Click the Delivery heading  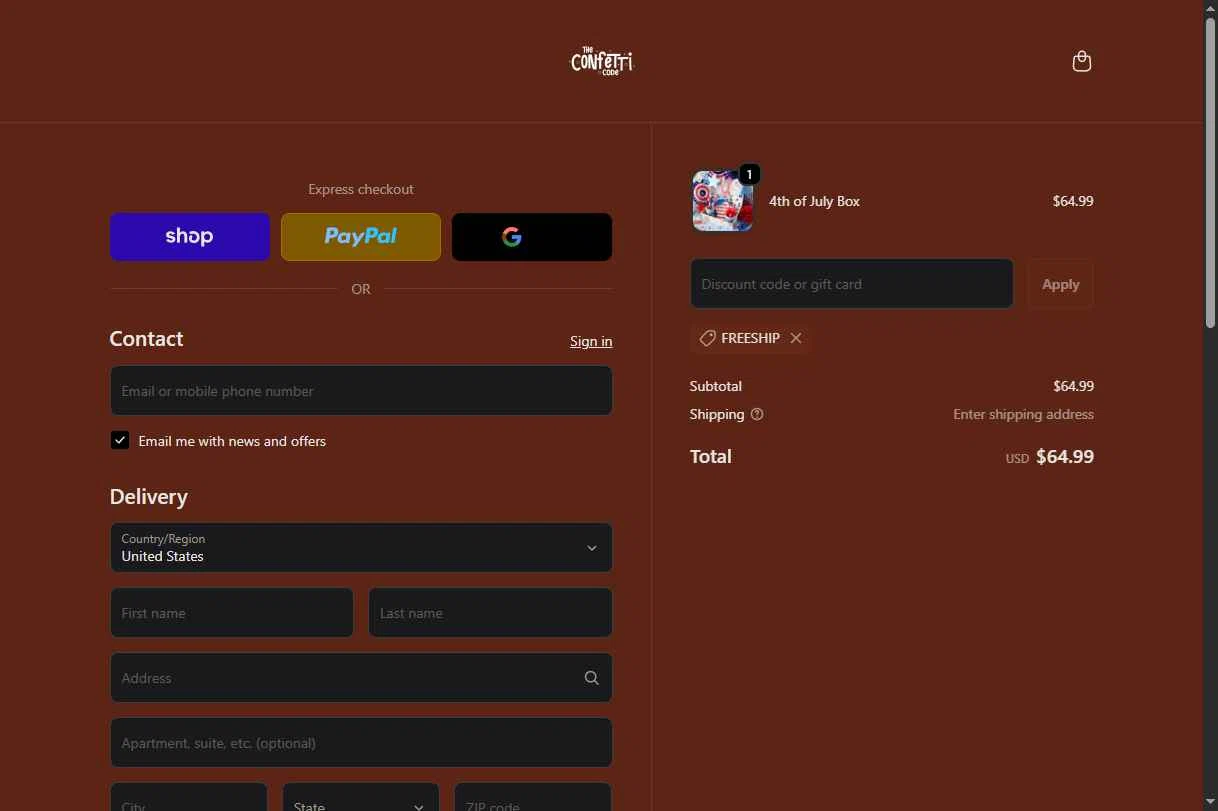coord(149,497)
